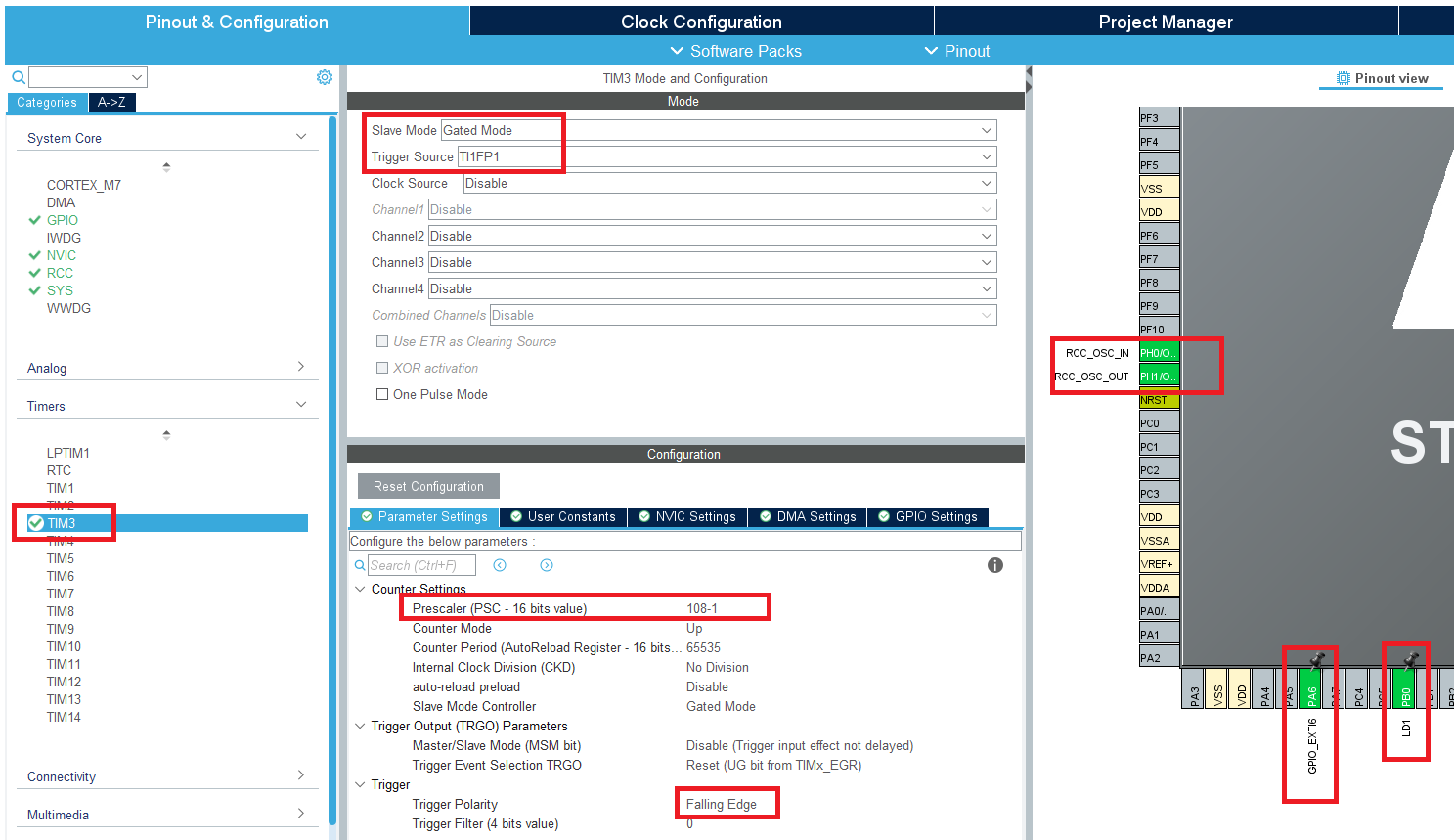This screenshot has height=840, width=1454.
Task: Click the Pinout view chip icon
Action: 1344,78
